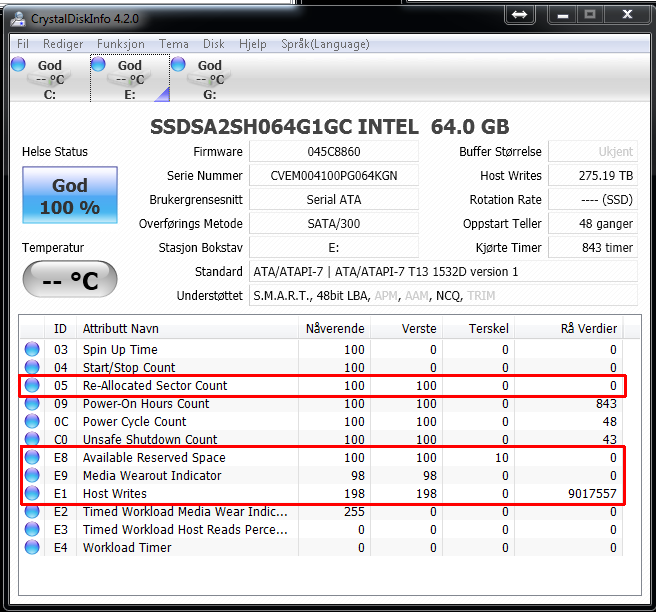The width and height of the screenshot is (656, 612).
Task: Click the Host Writes 275.19 TB field
Action: [593, 176]
